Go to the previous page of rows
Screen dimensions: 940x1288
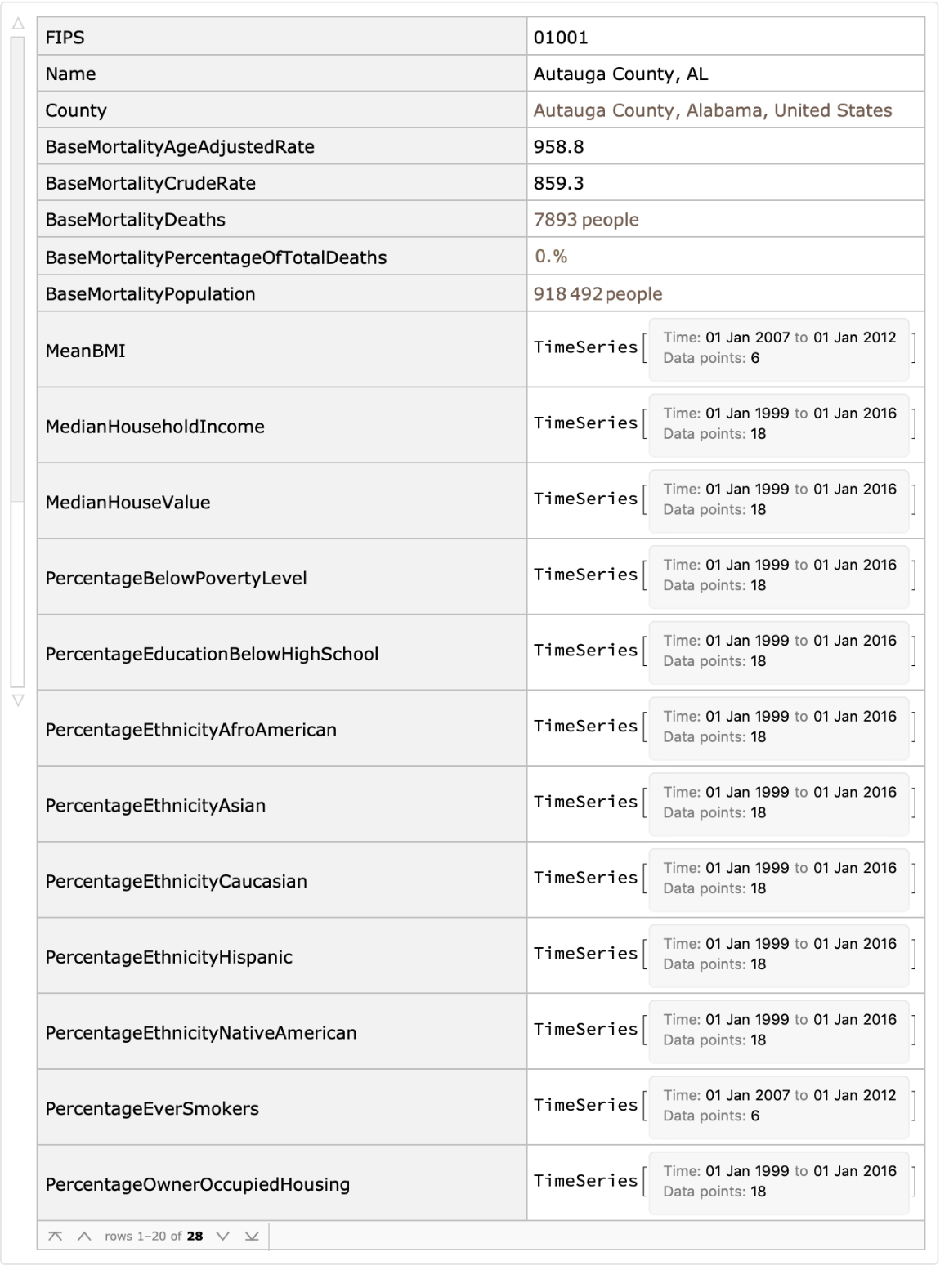pos(84,1236)
